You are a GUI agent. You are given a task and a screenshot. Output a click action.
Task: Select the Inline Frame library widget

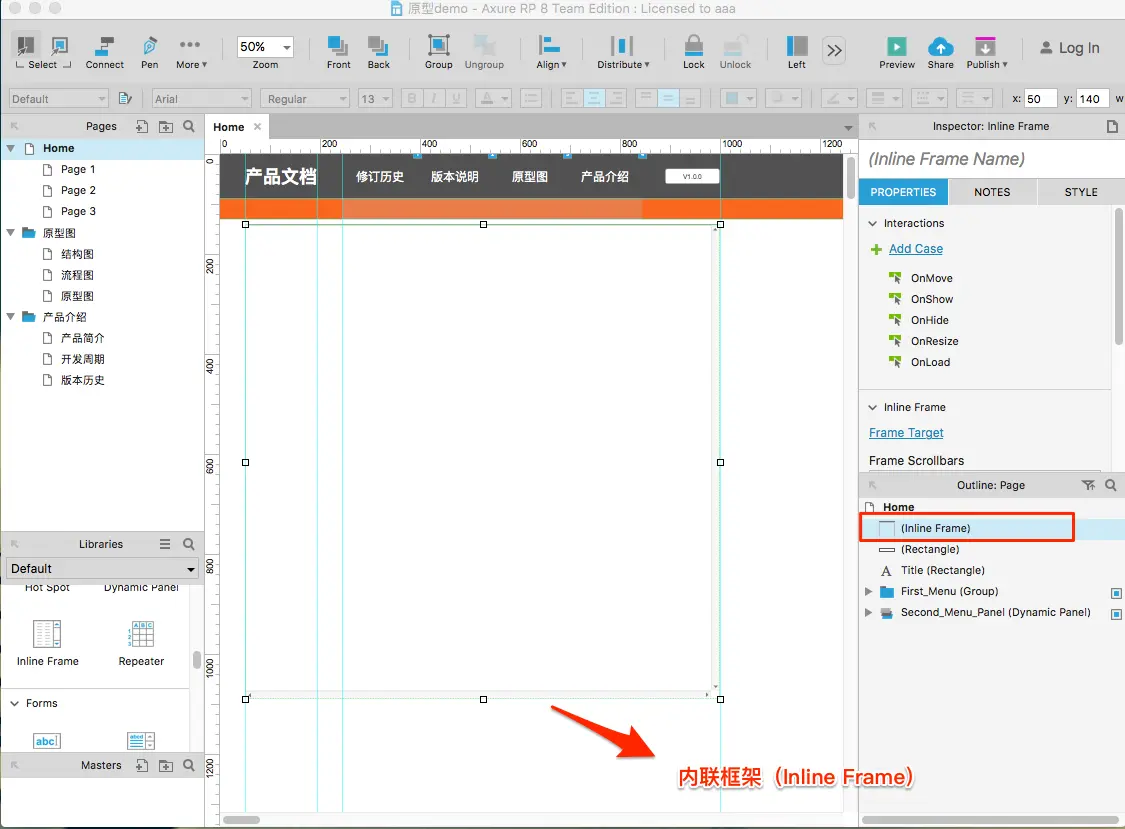pyautogui.click(x=47, y=643)
